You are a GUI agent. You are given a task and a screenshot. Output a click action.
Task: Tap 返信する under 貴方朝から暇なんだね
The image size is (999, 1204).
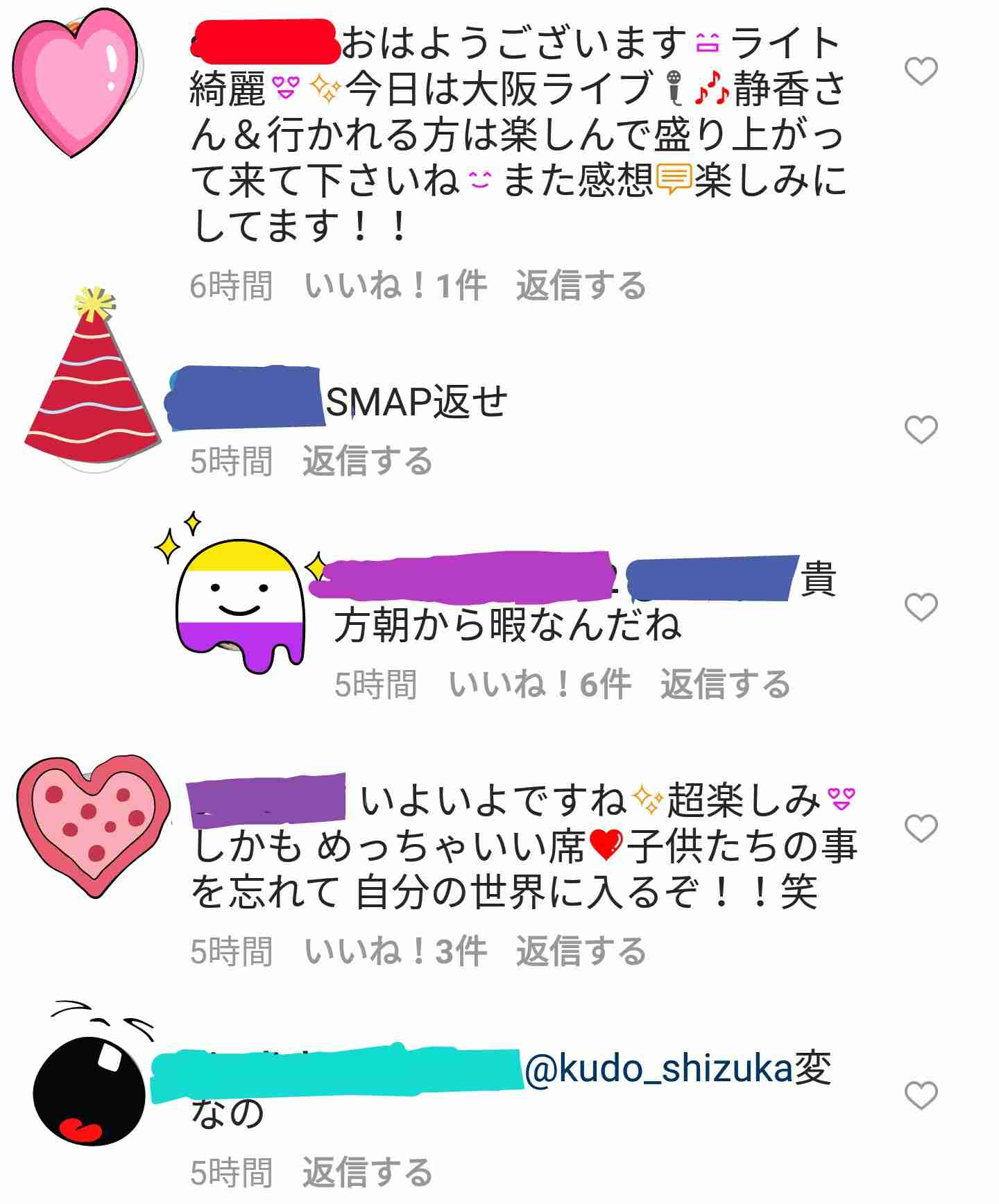(725, 685)
